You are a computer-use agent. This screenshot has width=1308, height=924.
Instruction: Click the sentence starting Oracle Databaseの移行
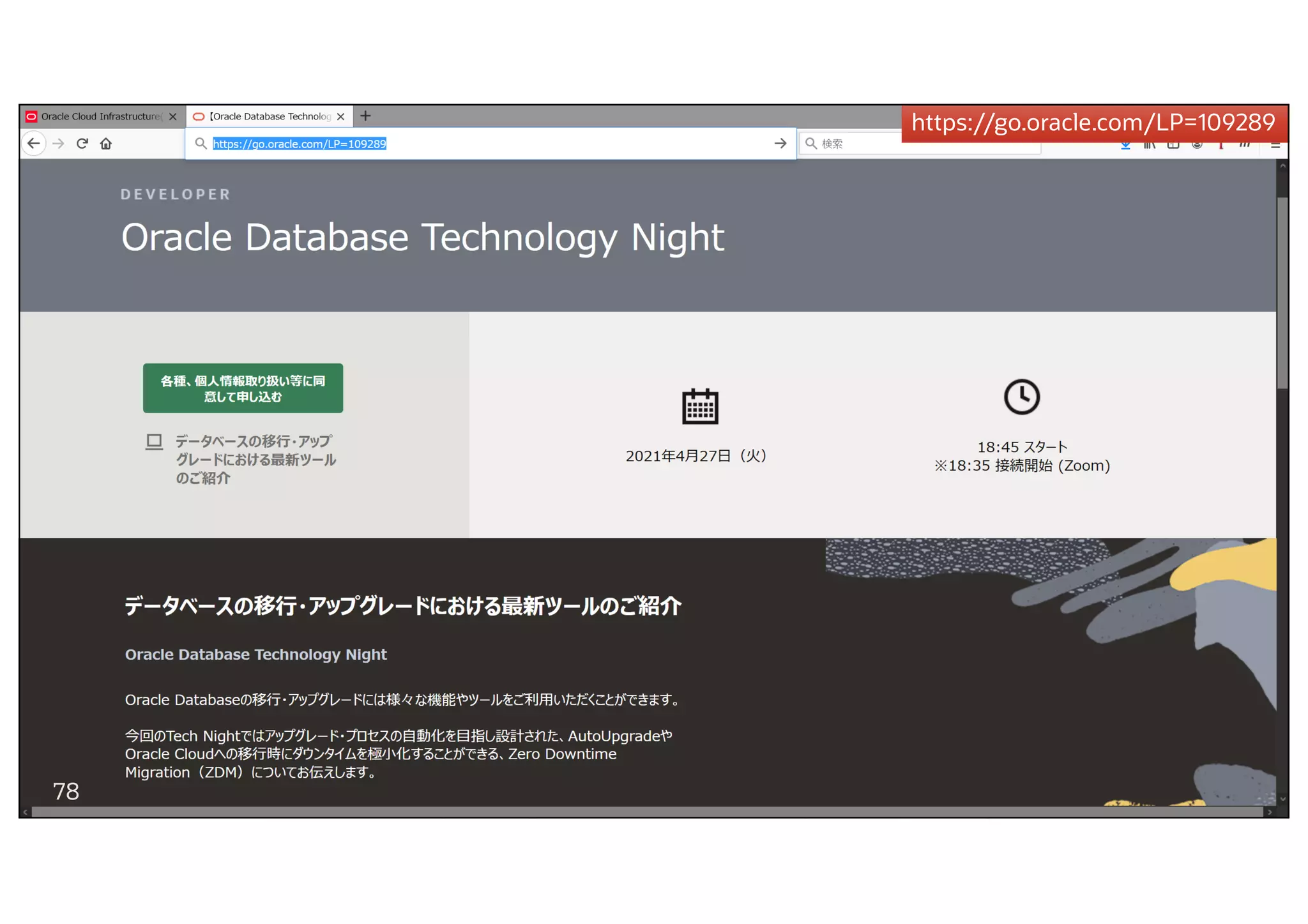tap(404, 700)
